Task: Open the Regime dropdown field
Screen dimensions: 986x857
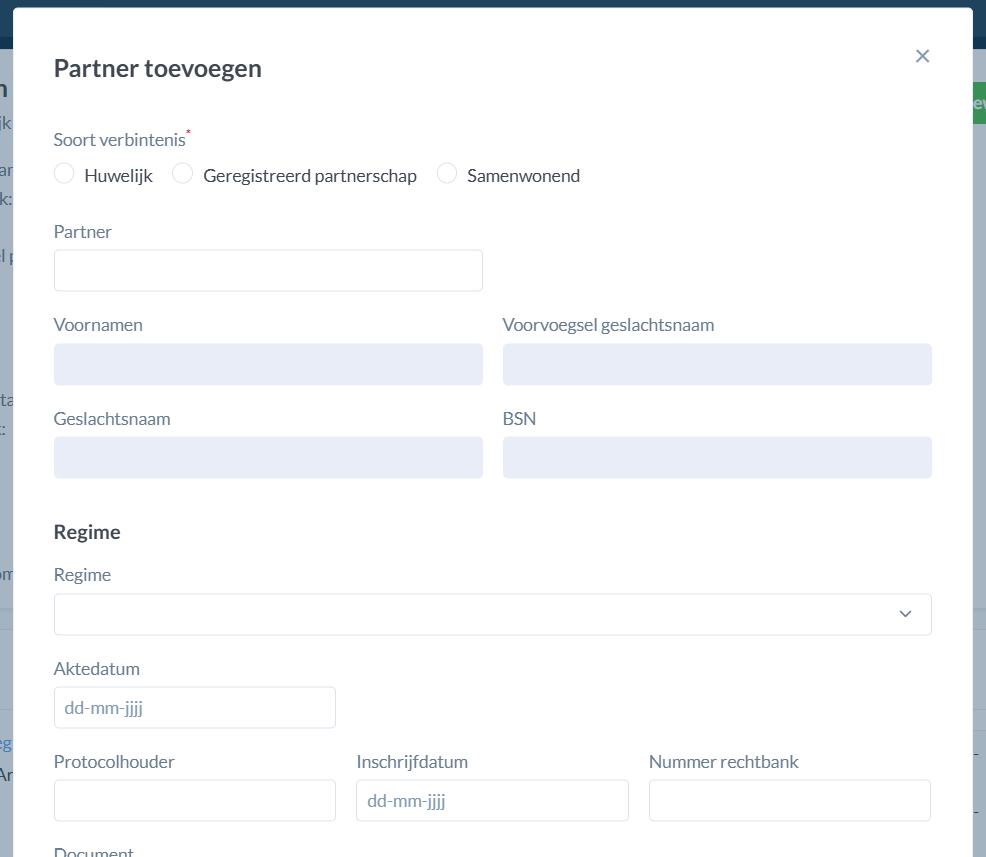Action: (x=480, y=614)
